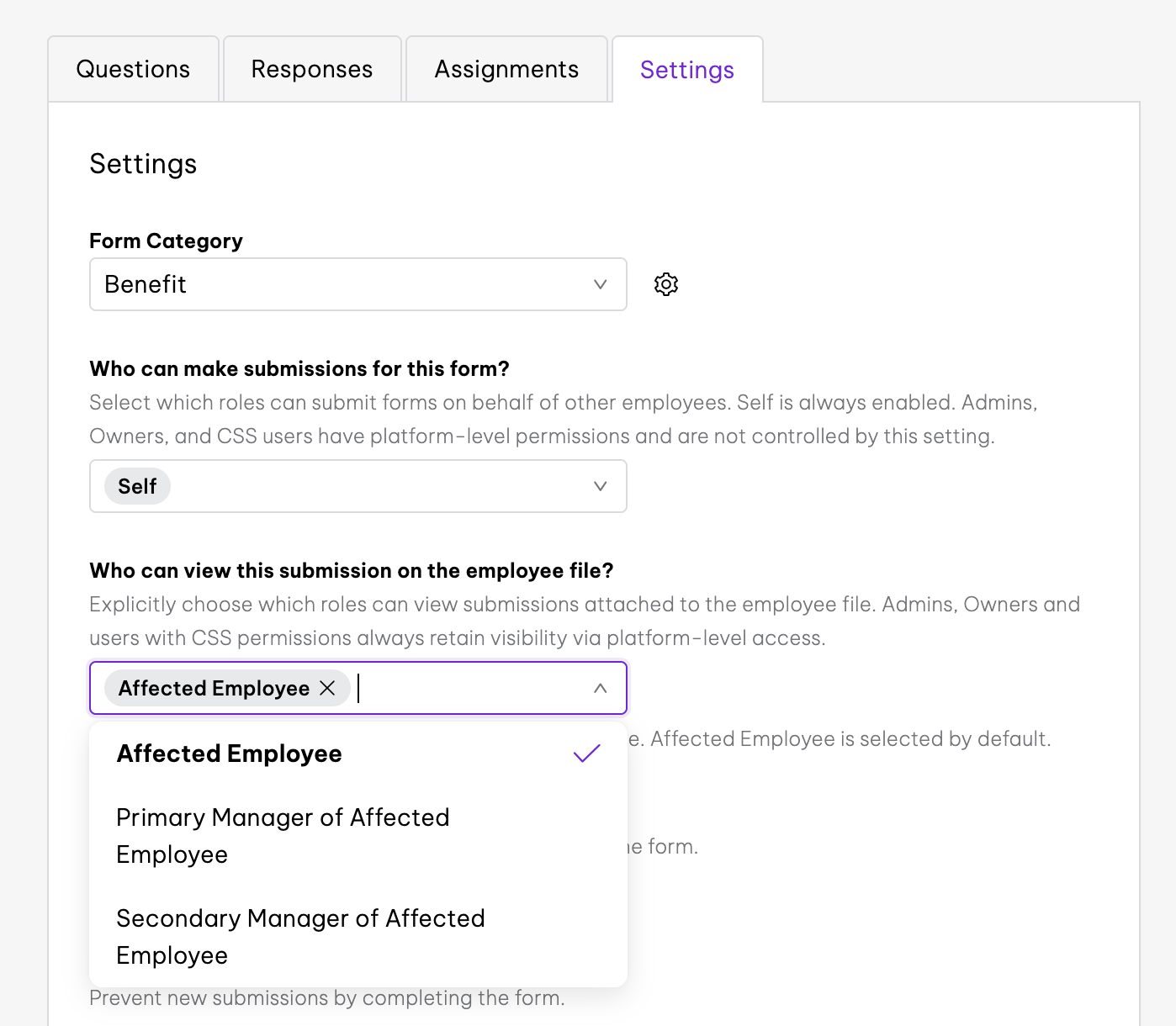Click the 'Who can make submissions' heading

299,368
